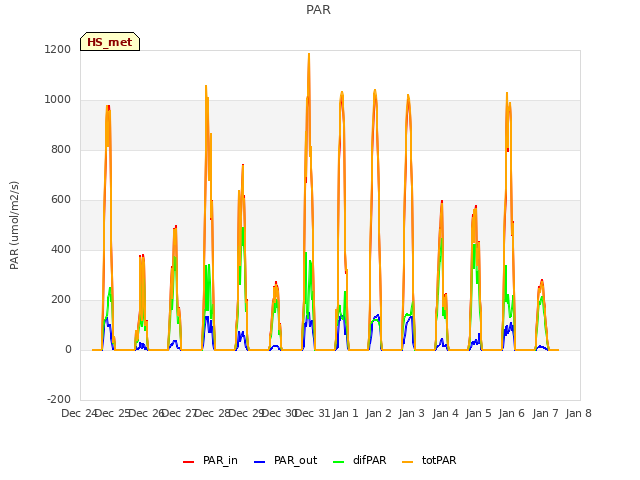Toggle the PAR_out legend entry

(x=285, y=460)
